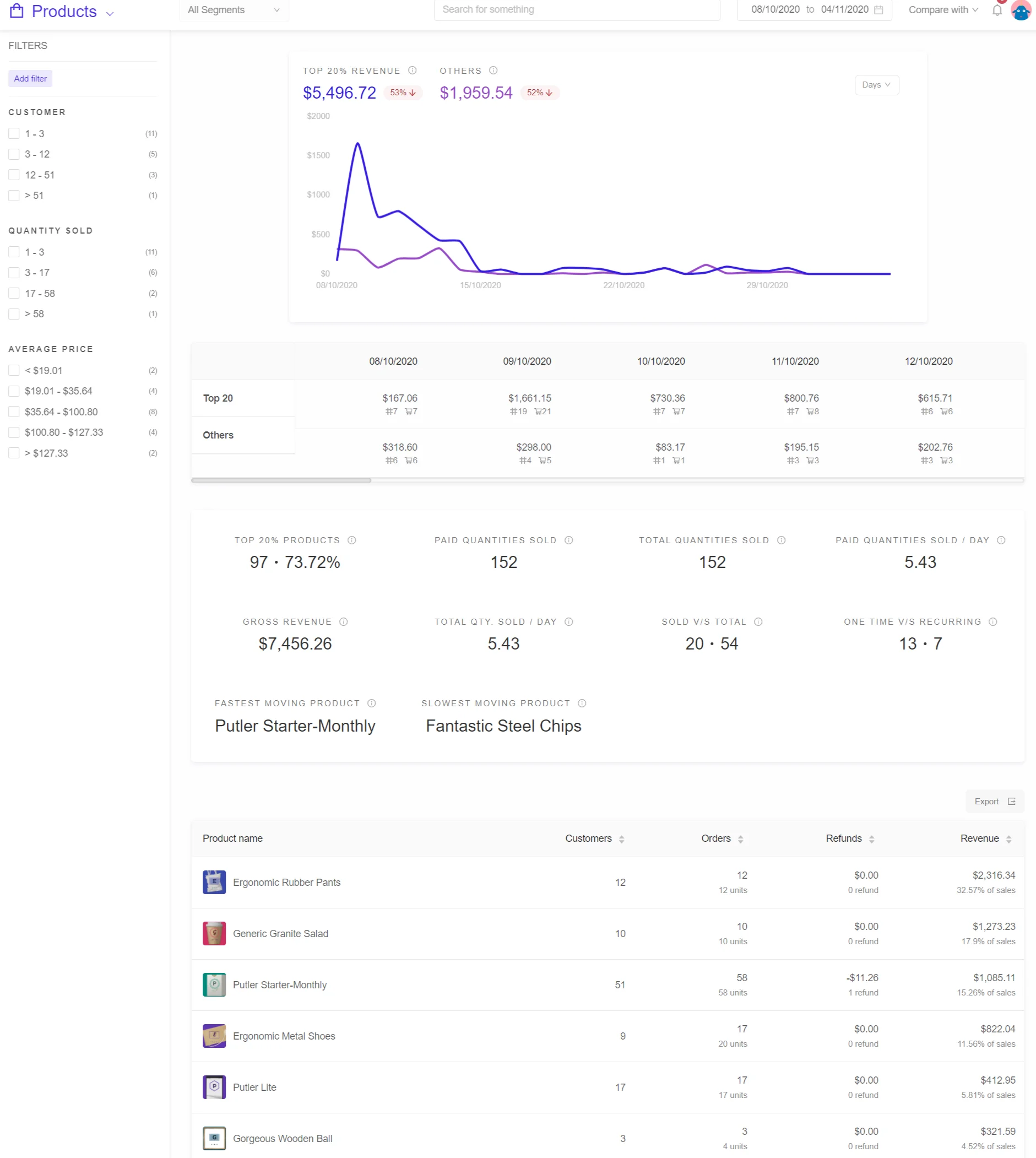Show info for Top 20% Revenue
The height and width of the screenshot is (1158, 1036).
coord(413,71)
